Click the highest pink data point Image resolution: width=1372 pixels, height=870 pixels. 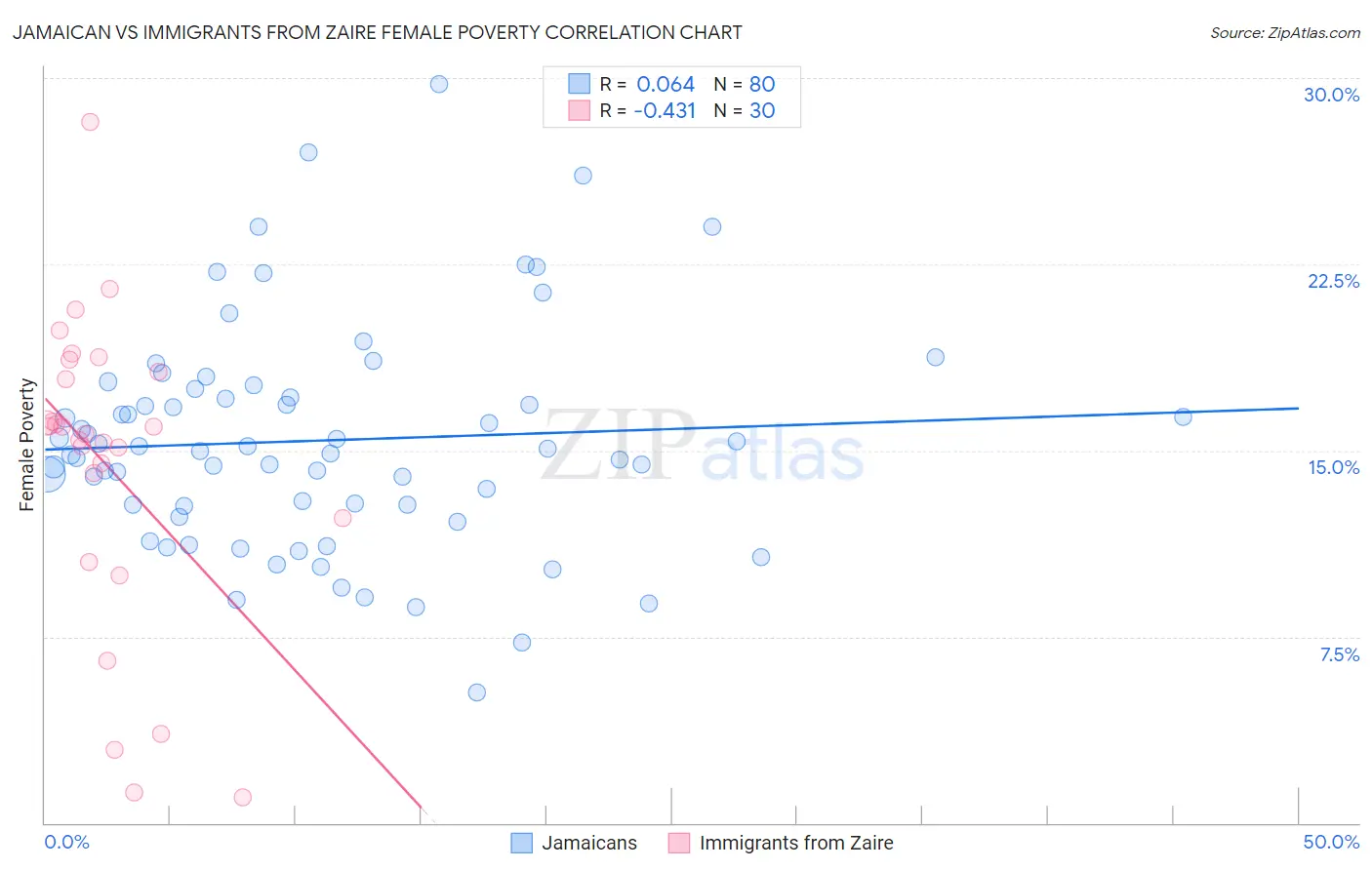point(90,122)
